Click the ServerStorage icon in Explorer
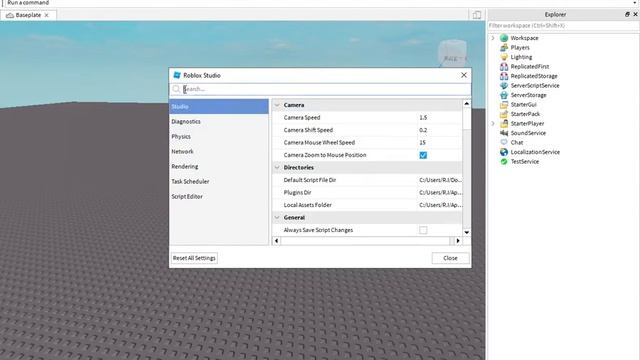The width and height of the screenshot is (640, 360). 504,95
